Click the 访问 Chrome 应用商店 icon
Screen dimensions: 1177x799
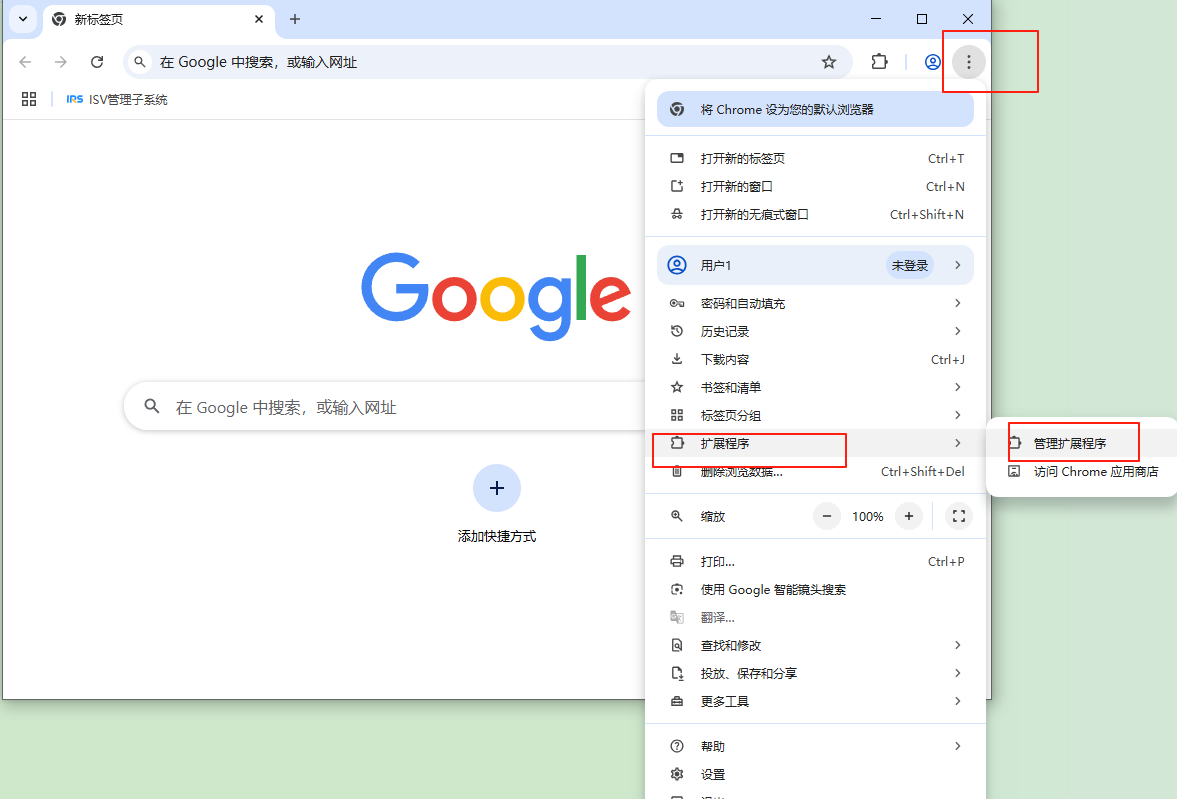(x=1014, y=472)
